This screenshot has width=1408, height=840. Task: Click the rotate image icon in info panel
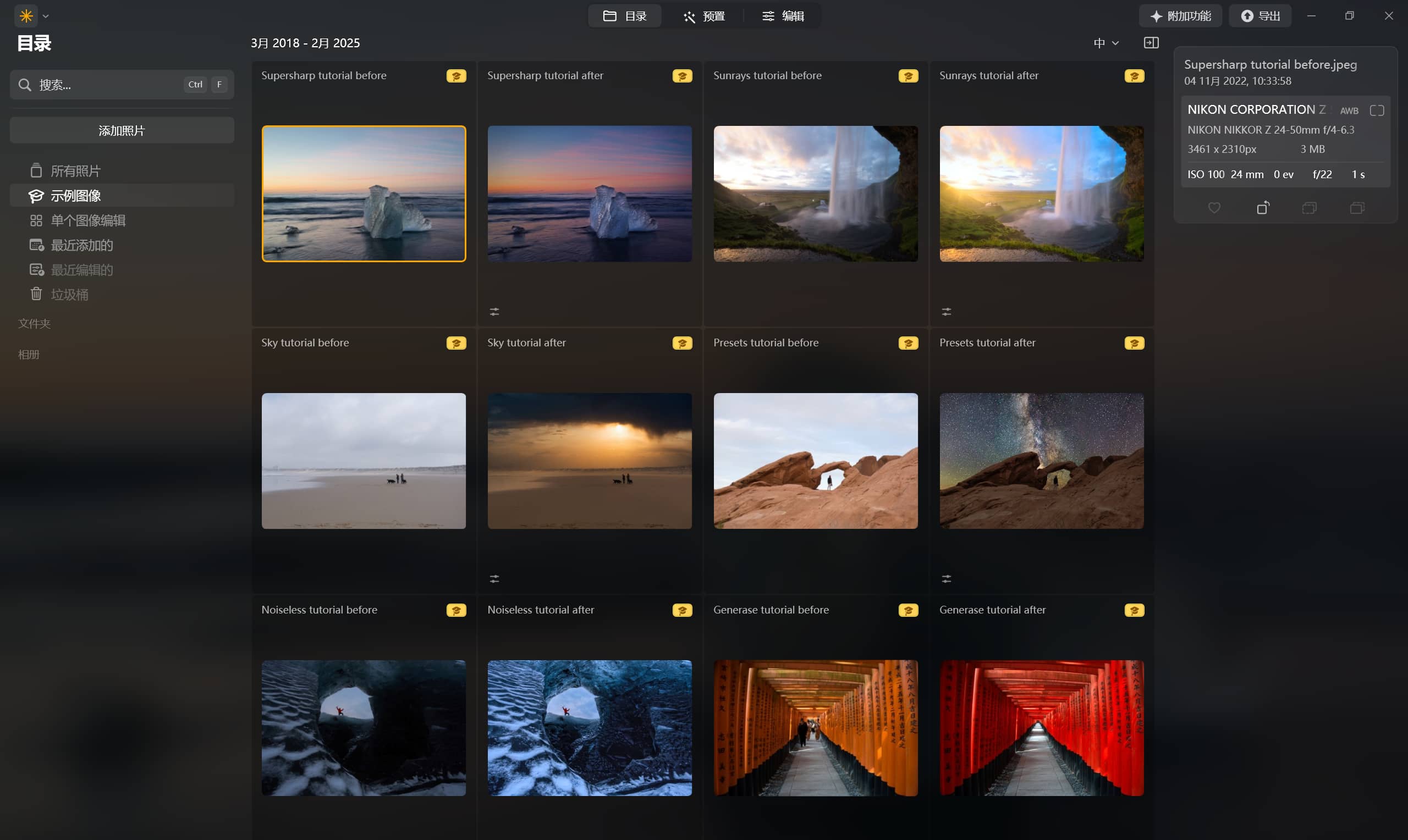[1262, 208]
